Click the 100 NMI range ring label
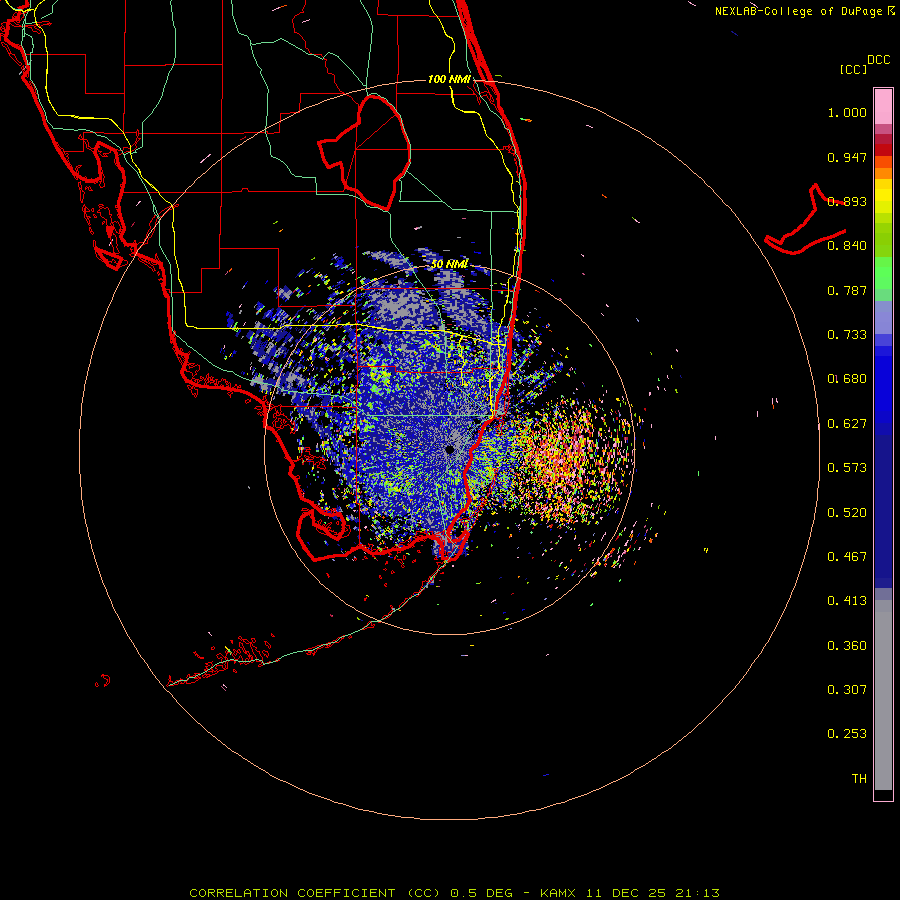This screenshot has width=900, height=900. click(449, 79)
